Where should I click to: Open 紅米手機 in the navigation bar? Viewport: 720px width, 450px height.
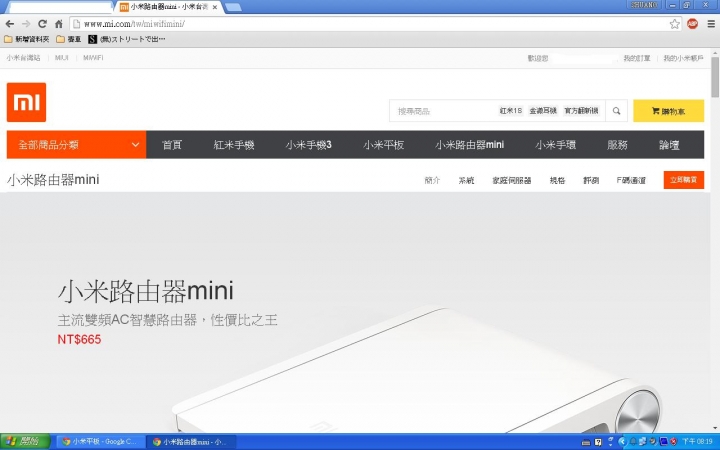click(234, 145)
